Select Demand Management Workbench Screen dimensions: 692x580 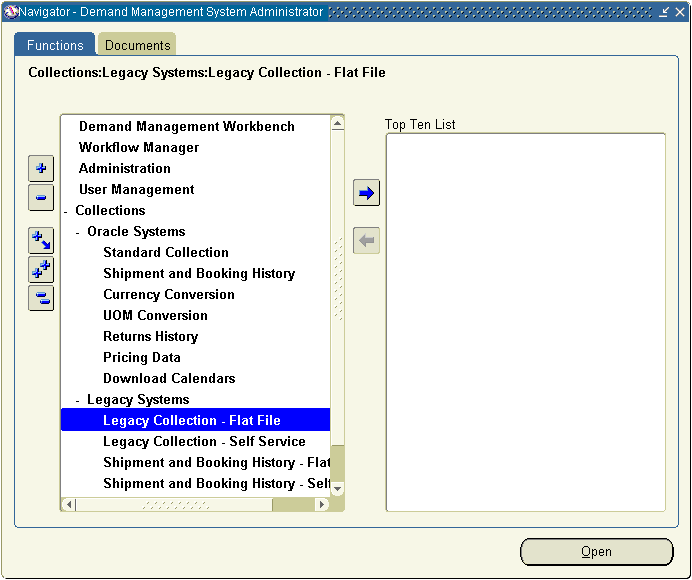[187, 126]
